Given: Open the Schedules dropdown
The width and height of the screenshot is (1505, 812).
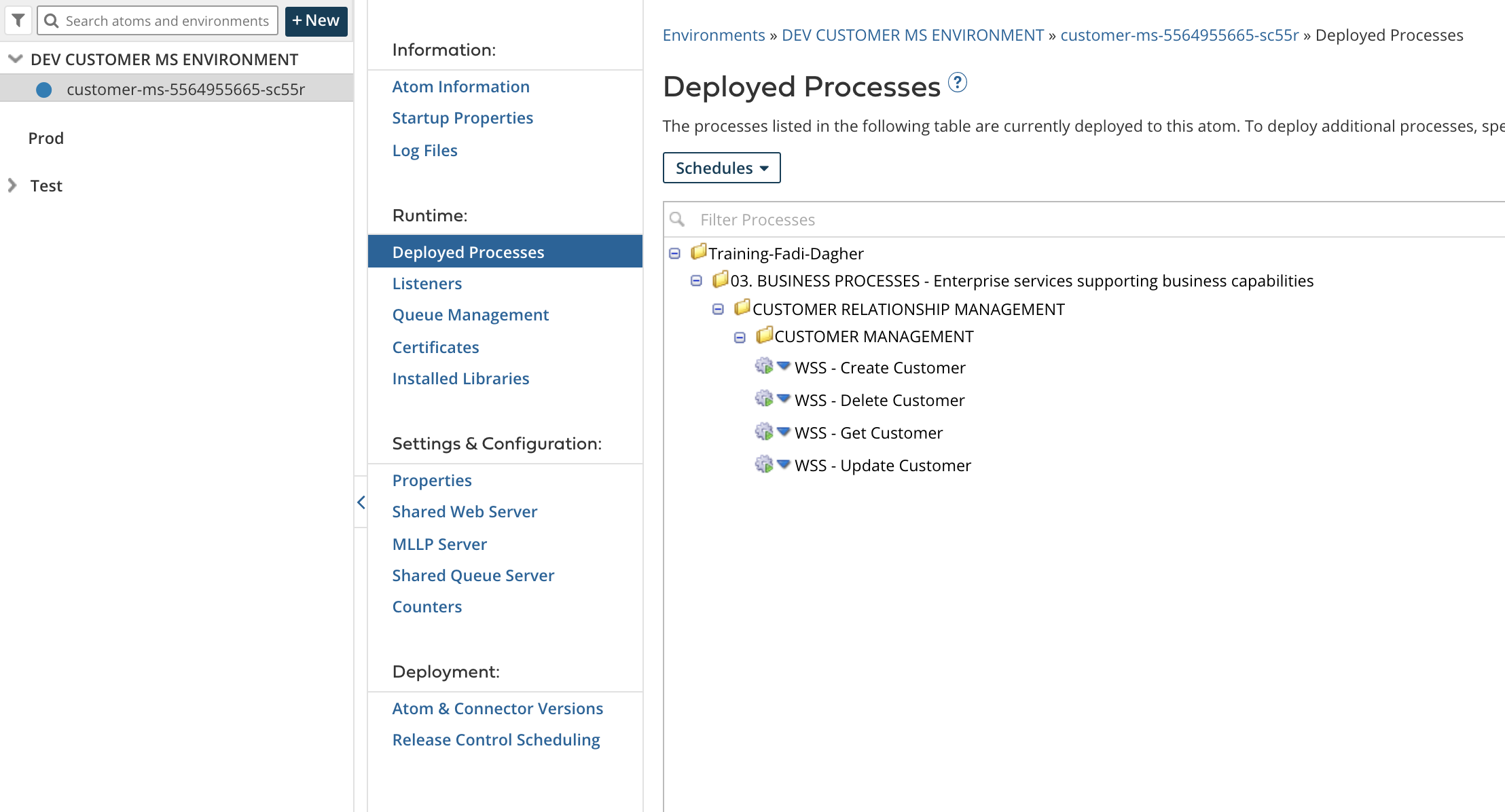Looking at the screenshot, I should tap(721, 168).
